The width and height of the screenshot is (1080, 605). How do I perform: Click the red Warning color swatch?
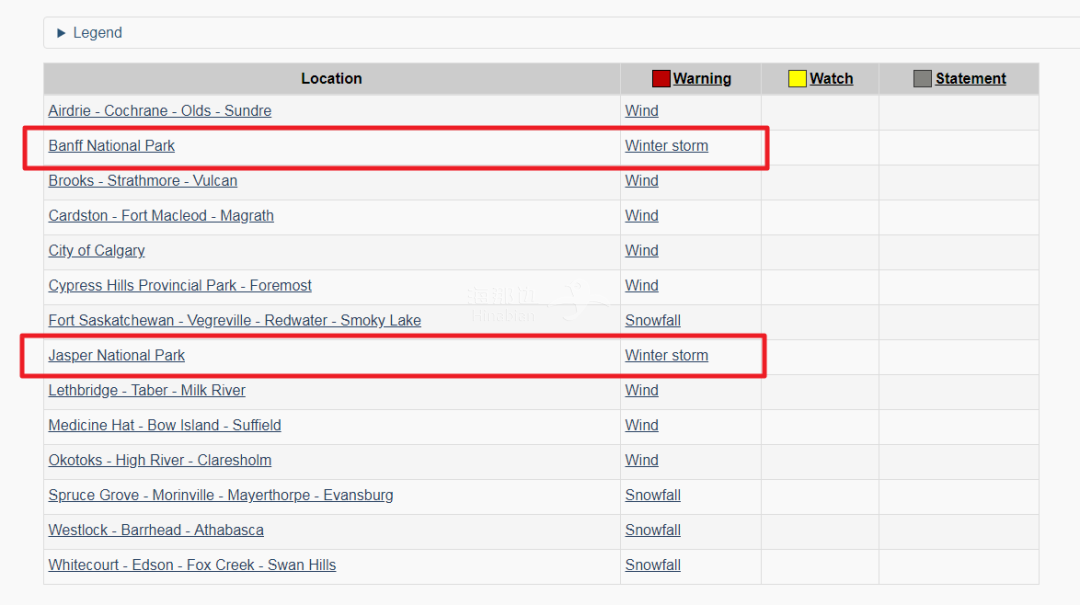[660, 79]
